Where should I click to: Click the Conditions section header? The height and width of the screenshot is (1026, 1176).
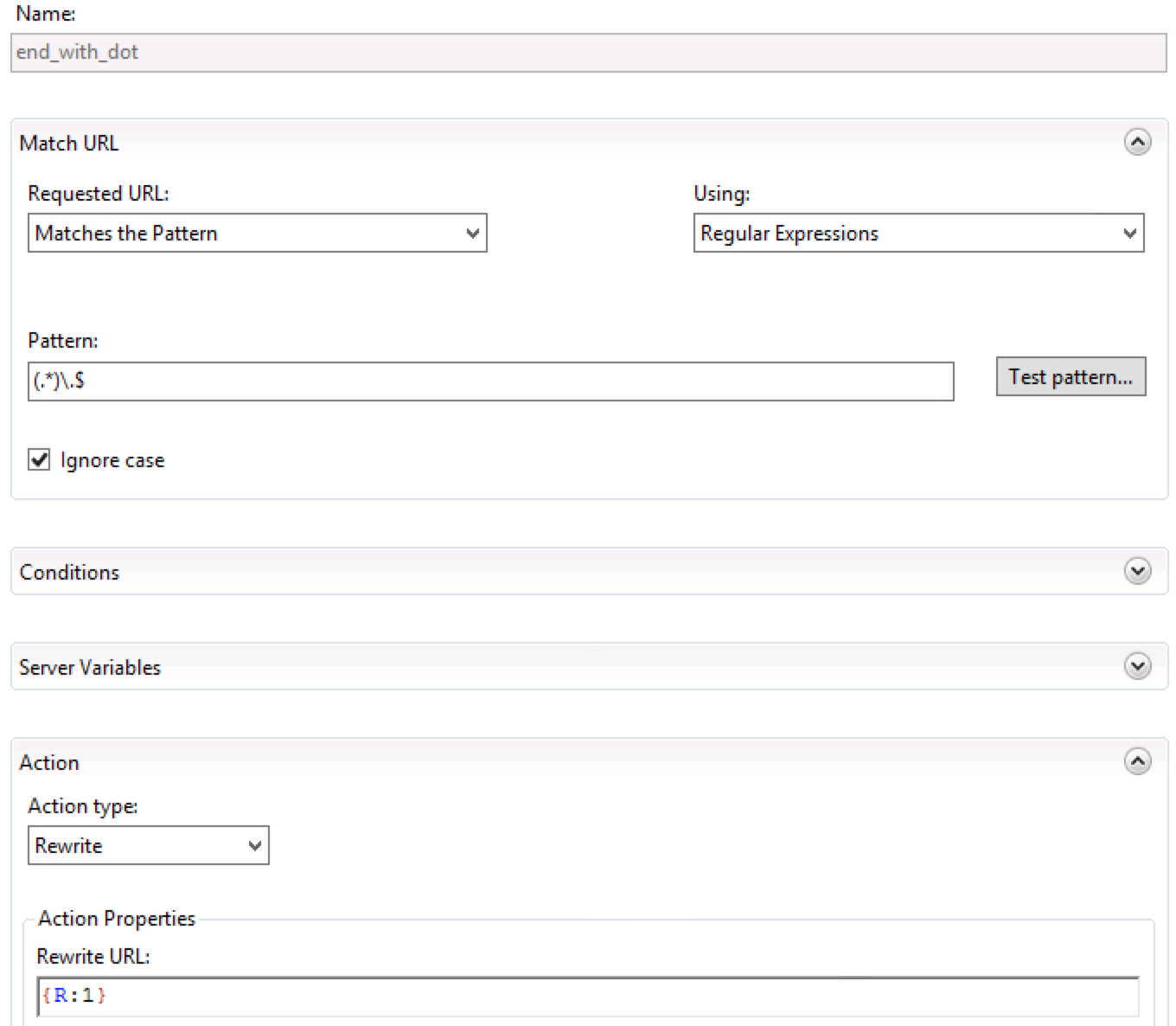(x=69, y=573)
